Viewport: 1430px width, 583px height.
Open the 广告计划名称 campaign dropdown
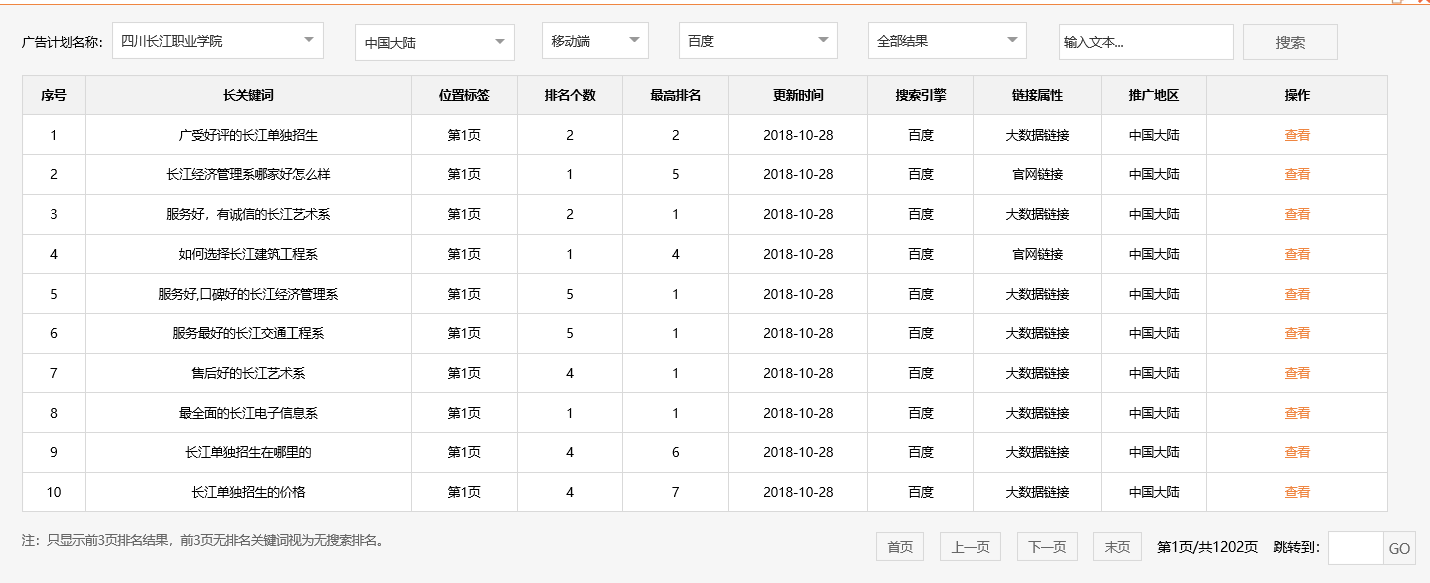220,40
